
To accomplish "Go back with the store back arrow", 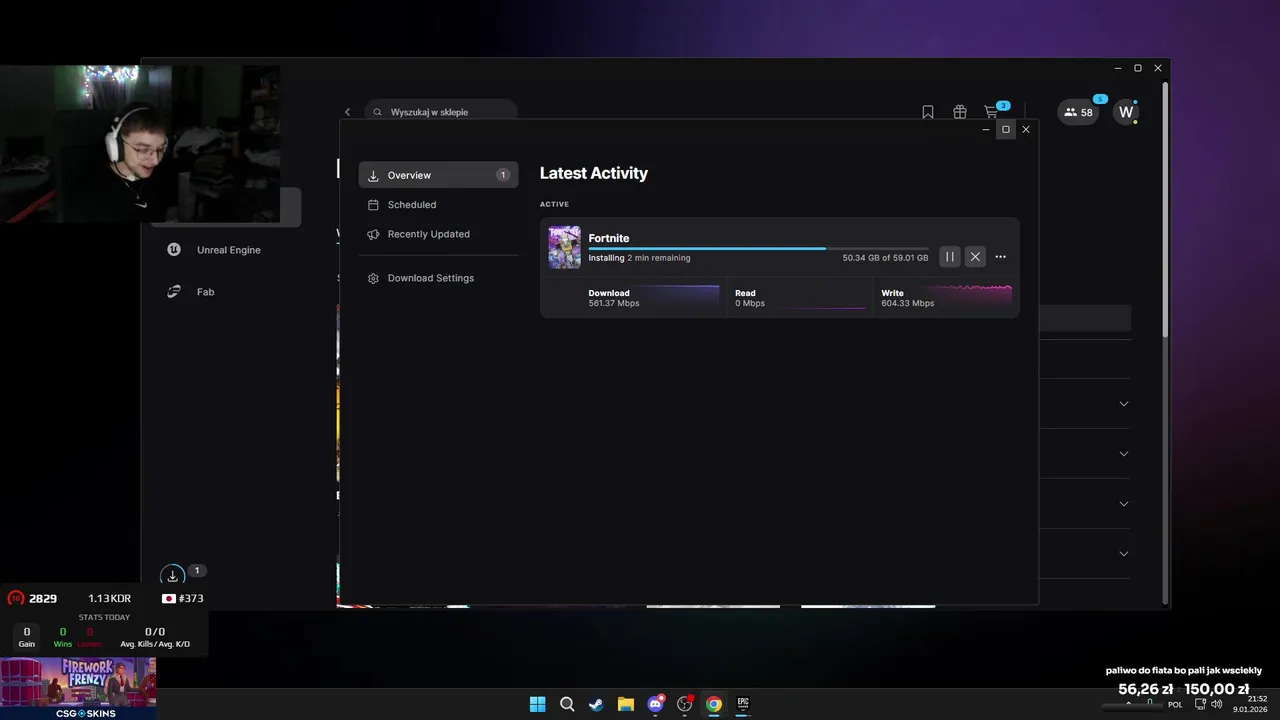I will tap(347, 112).
